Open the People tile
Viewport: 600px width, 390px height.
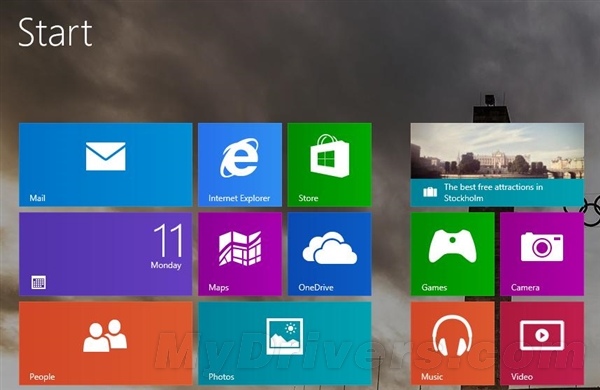106,343
